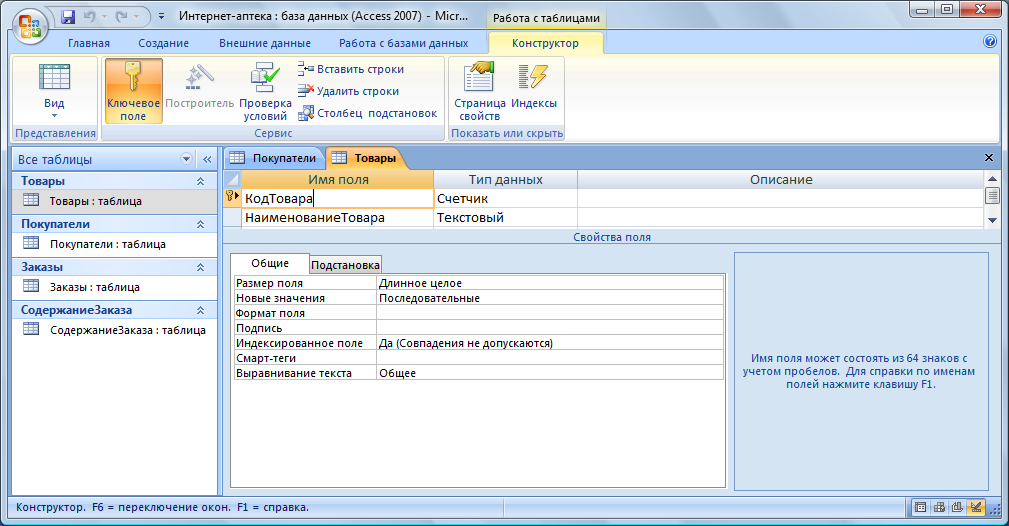Viewport: 1009px width, 526px height.
Task: Select Заказы : таблица item
Action: point(115,287)
